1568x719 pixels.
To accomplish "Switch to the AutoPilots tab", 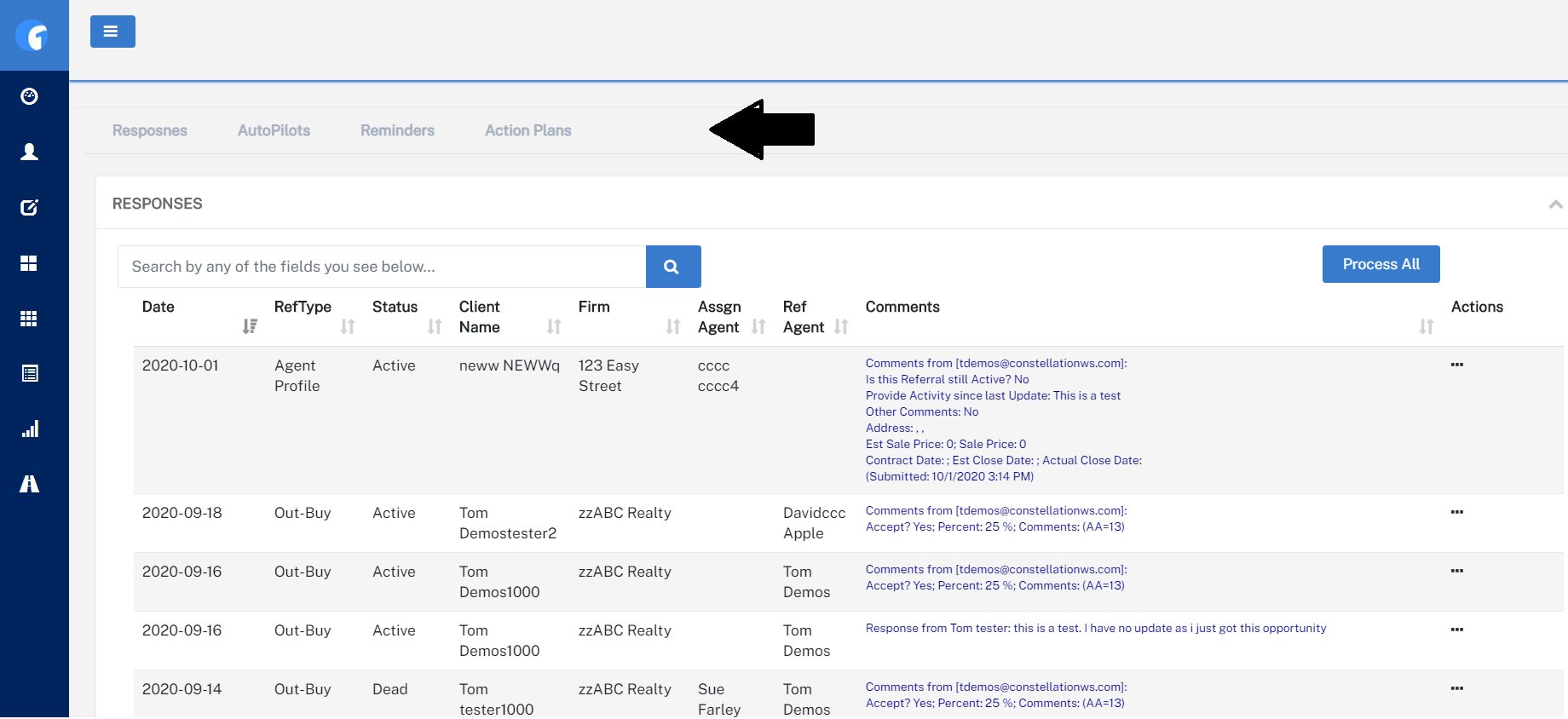I will pos(274,130).
